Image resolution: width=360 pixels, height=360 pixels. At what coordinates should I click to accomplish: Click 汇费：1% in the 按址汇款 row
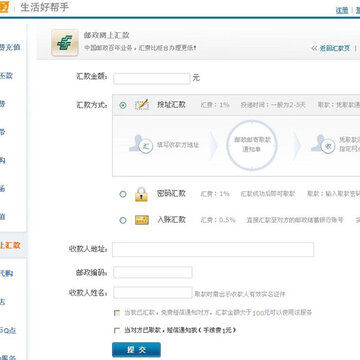click(215, 105)
